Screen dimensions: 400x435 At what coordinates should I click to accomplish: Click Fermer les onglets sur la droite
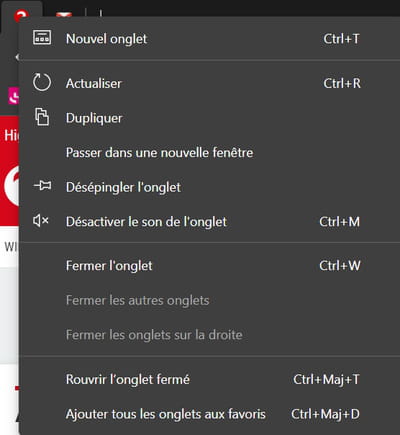coord(154,335)
